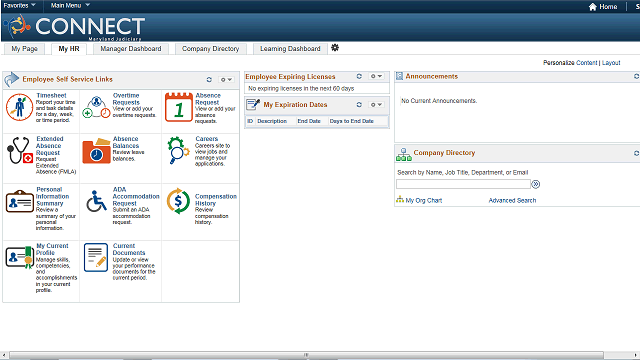The width and height of the screenshot is (640, 360).
Task: Open My Expiration Dates options dropdown
Action: 376,104
